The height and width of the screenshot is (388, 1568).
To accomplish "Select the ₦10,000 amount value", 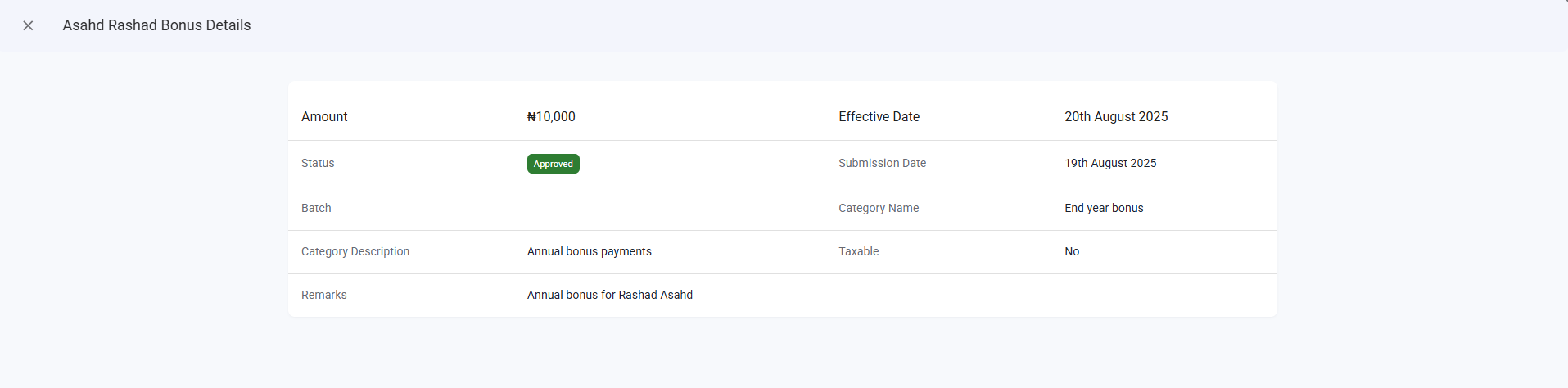I will point(551,117).
